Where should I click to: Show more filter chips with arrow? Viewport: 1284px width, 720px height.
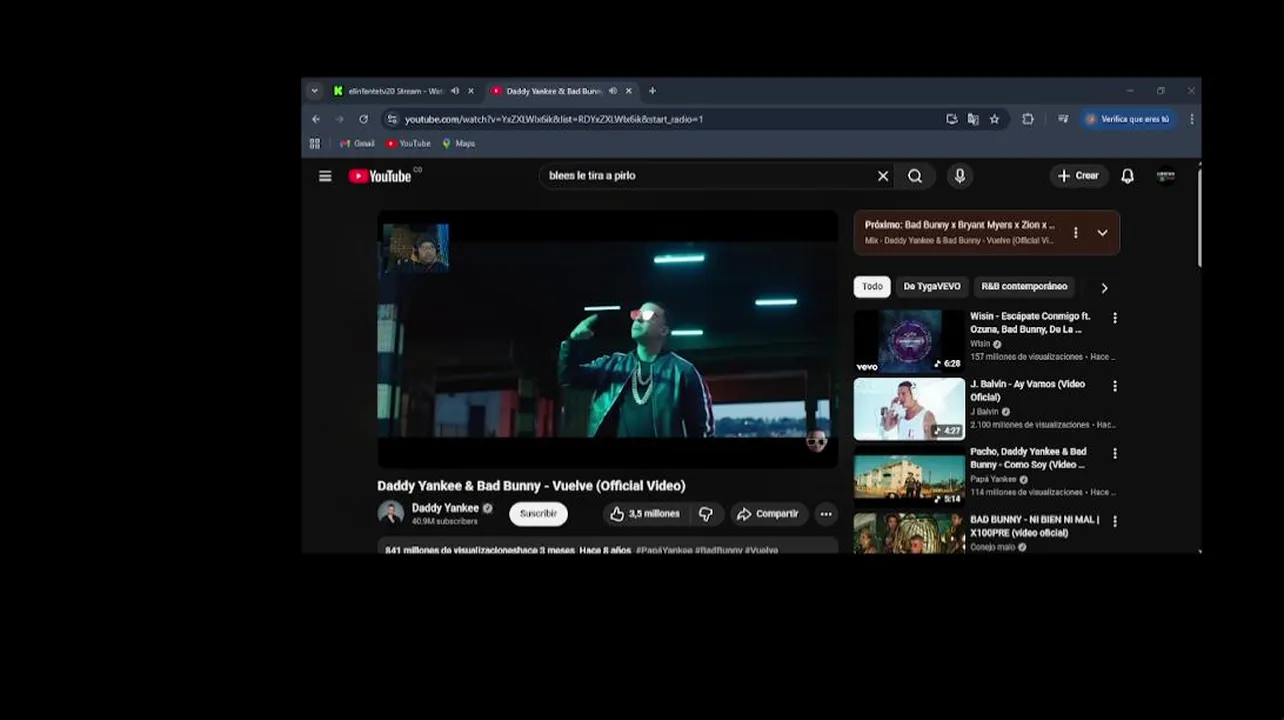1104,288
